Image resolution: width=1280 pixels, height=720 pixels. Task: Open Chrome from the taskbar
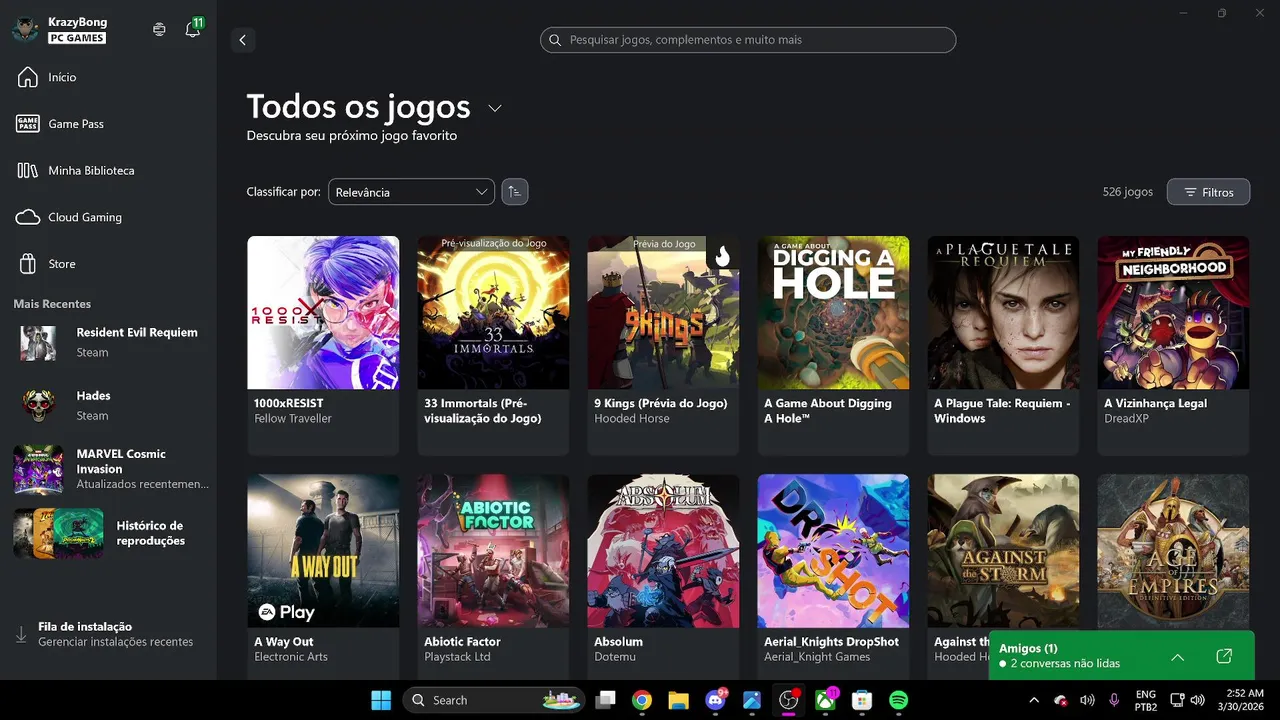pyautogui.click(x=642, y=700)
